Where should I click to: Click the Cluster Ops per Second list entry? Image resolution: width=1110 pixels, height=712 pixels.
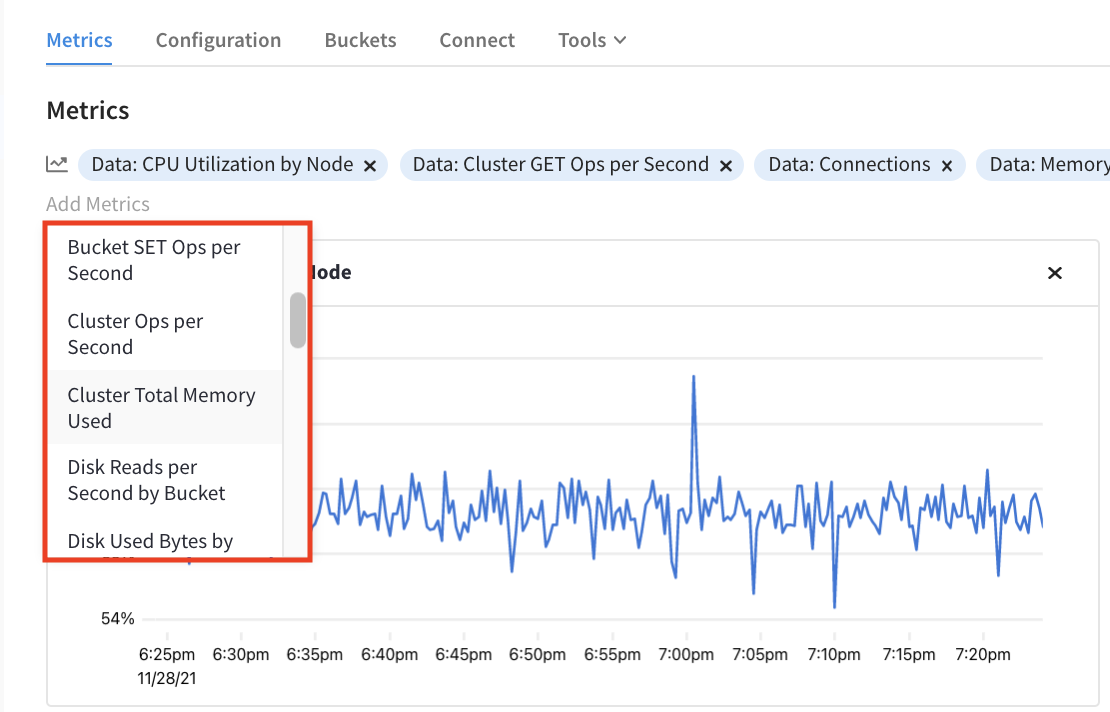point(135,334)
